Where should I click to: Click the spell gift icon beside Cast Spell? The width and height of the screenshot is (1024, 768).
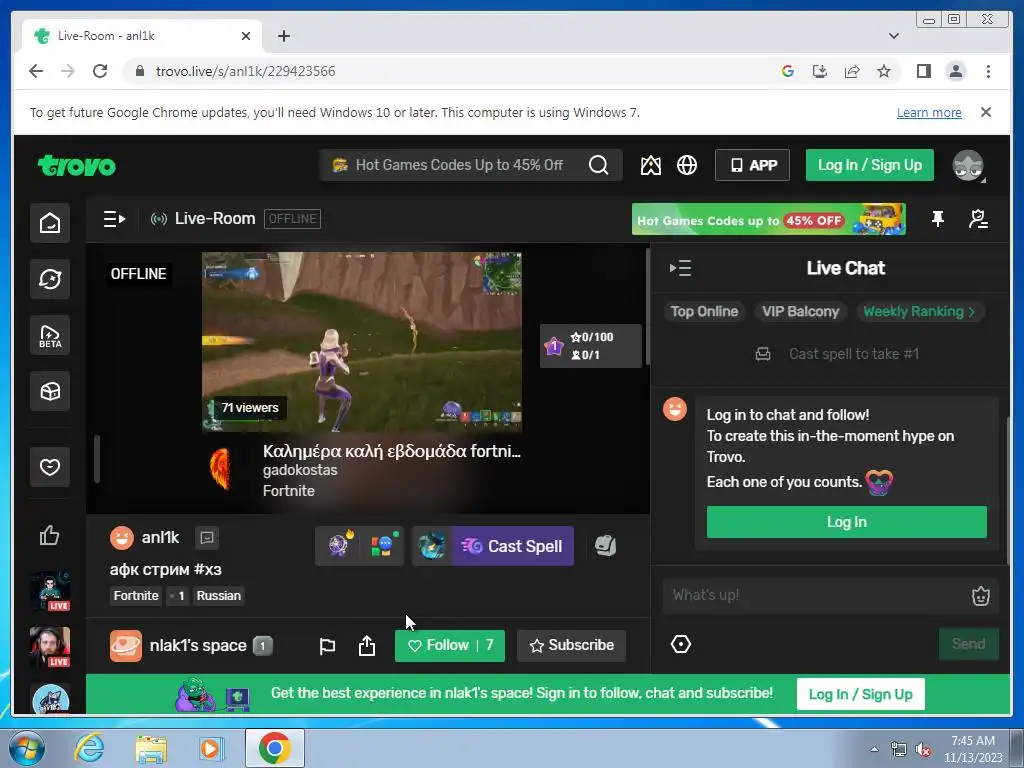click(x=432, y=546)
